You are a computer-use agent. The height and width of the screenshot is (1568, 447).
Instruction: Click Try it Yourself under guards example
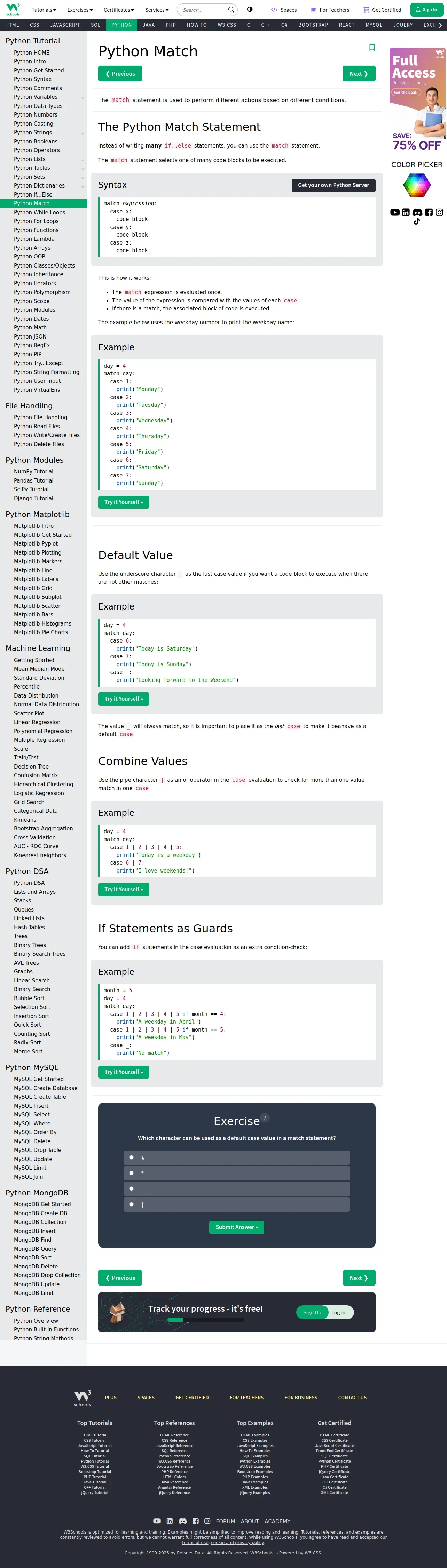point(124,1072)
